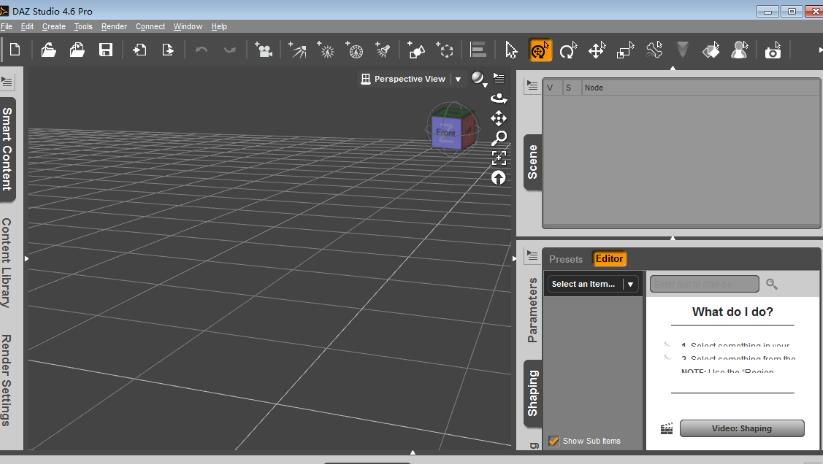Open the Render menu
Viewport: 823px width, 464px height.
pyautogui.click(x=114, y=26)
